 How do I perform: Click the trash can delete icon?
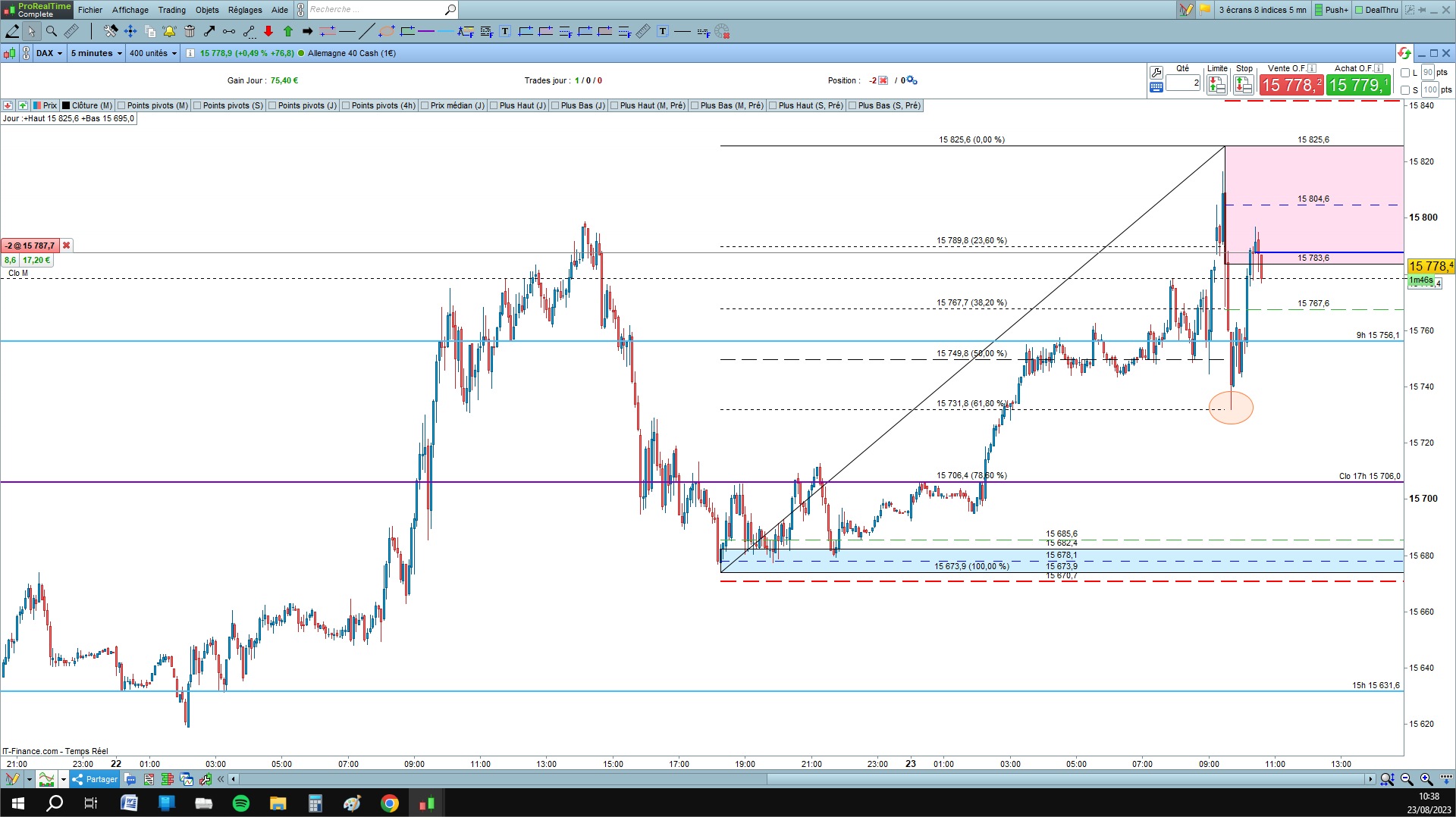coord(190,31)
